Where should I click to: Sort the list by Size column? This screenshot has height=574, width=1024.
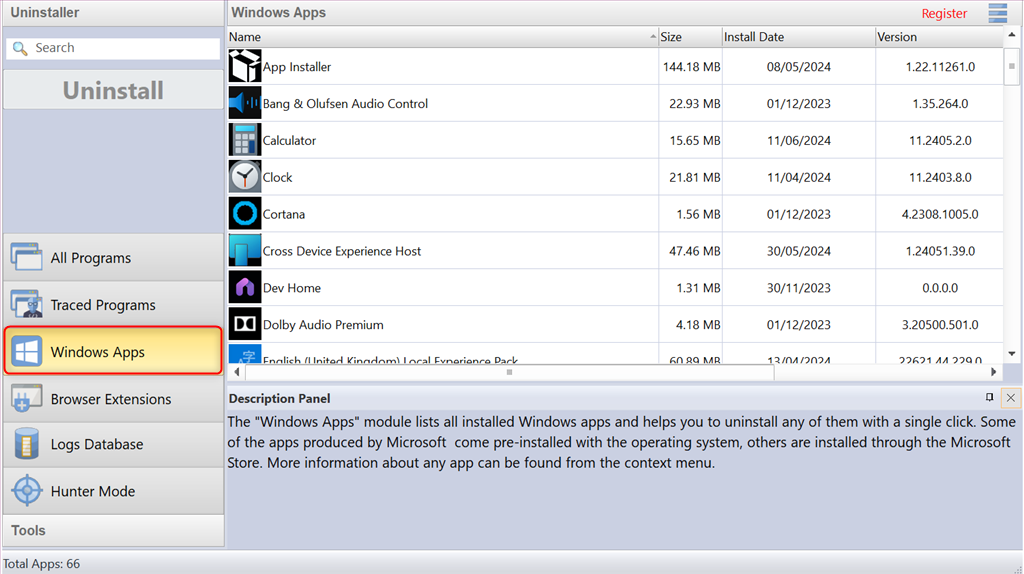(x=690, y=37)
